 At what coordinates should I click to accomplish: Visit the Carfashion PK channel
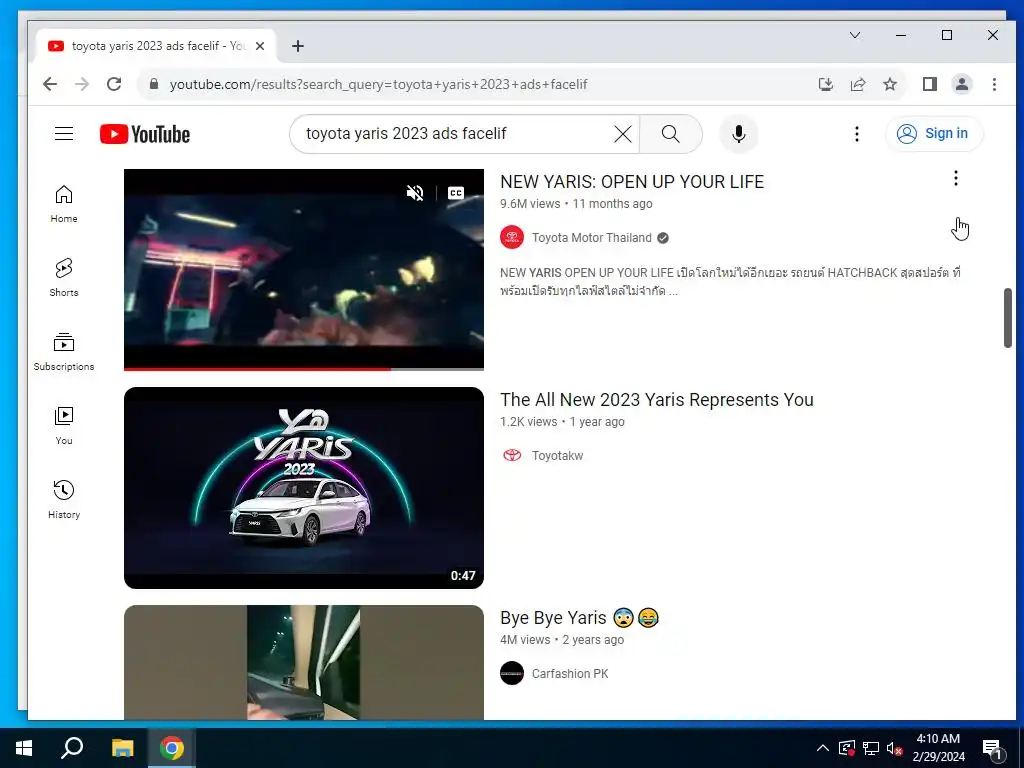569,673
